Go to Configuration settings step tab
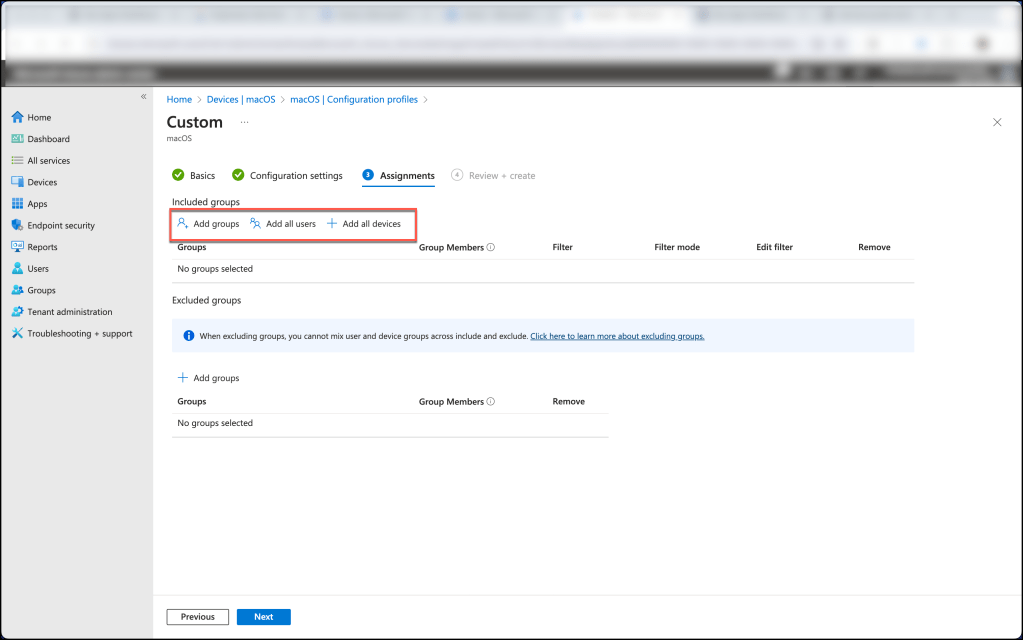Image resolution: width=1023 pixels, height=640 pixels. (x=288, y=176)
